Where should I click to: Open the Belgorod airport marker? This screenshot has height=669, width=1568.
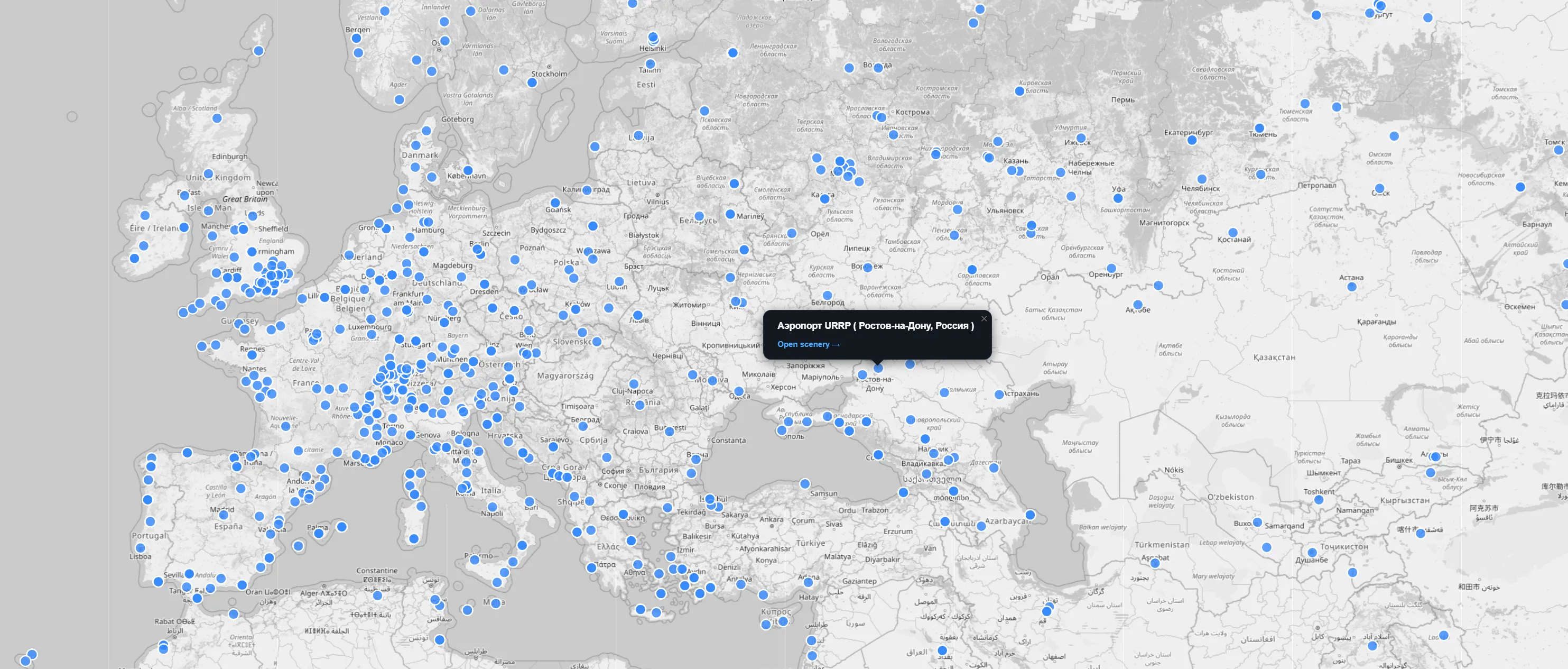point(827,296)
